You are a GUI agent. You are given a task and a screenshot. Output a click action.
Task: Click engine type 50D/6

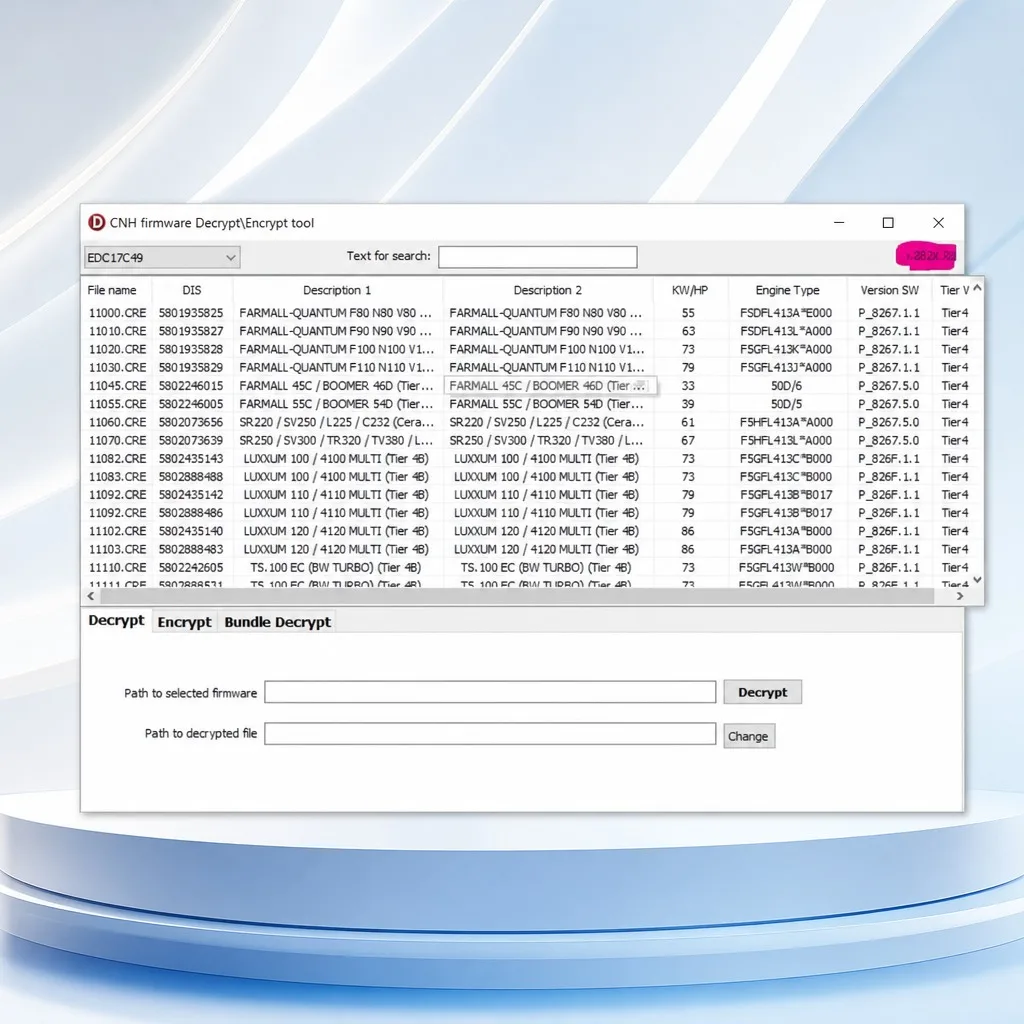point(786,386)
